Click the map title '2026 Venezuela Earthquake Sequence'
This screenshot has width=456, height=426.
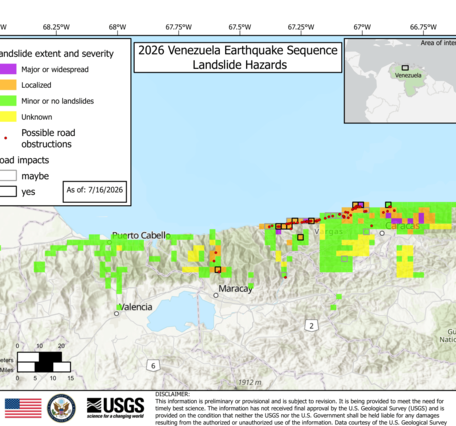click(x=238, y=50)
